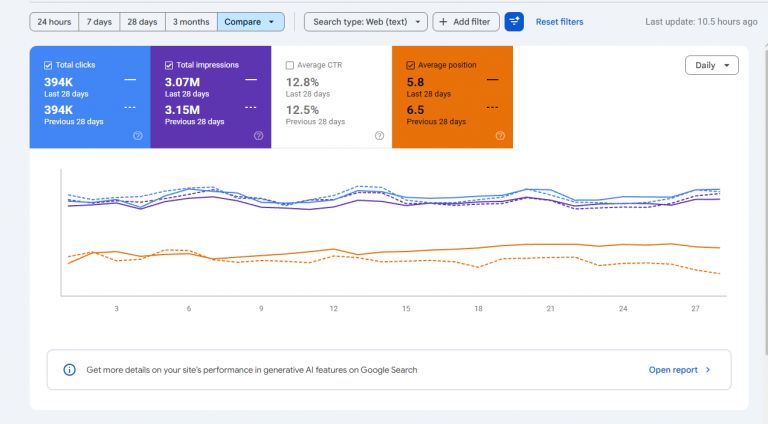Uncheck the Total clicks checkbox
Image resolution: width=768 pixels, height=424 pixels.
tap(48, 65)
